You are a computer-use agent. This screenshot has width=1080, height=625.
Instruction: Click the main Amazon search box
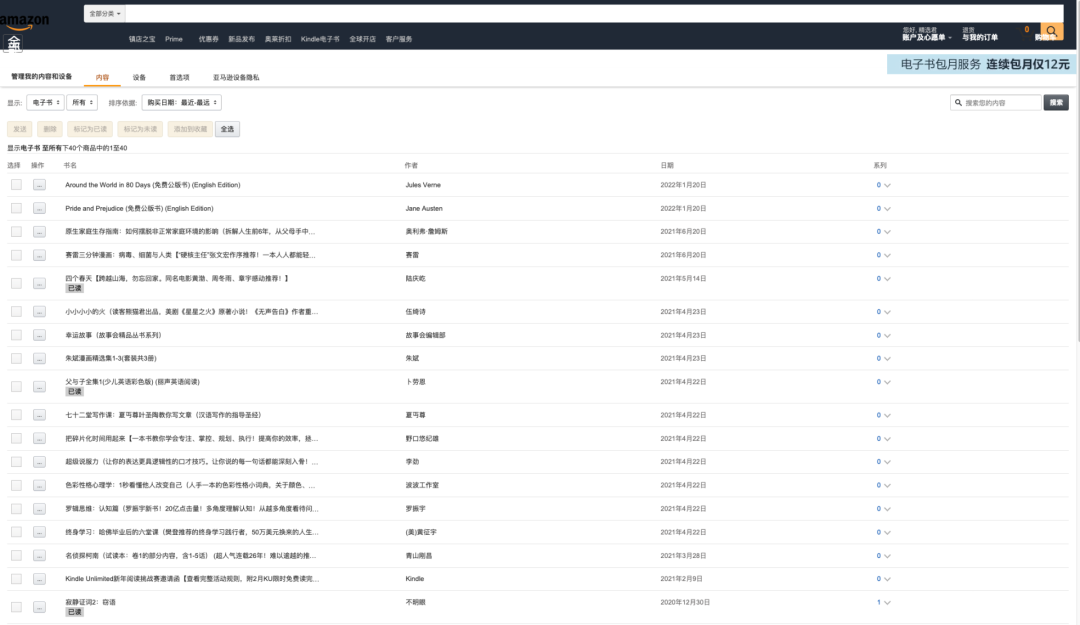point(594,14)
